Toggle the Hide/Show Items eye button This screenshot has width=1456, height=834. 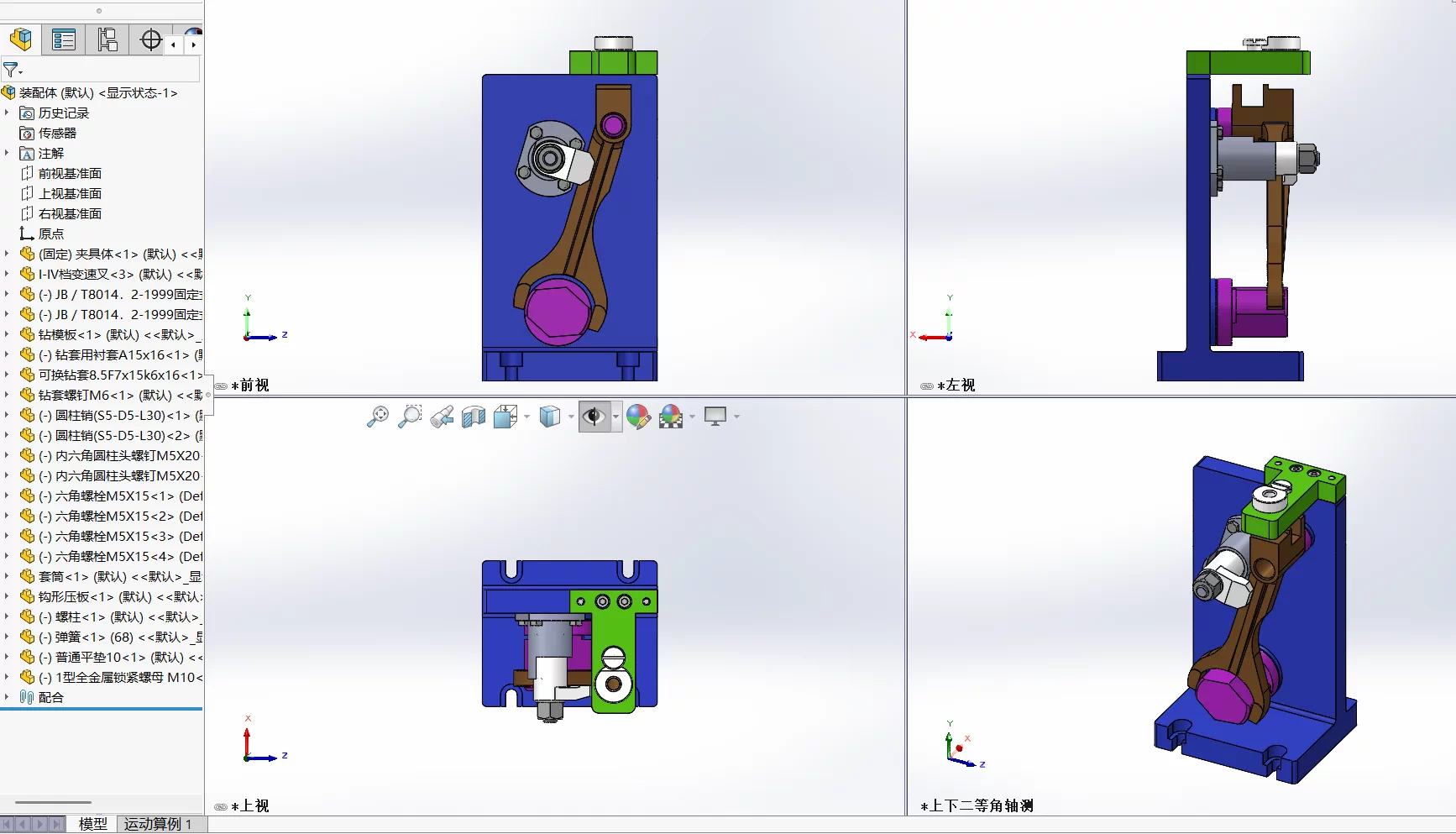pos(594,417)
